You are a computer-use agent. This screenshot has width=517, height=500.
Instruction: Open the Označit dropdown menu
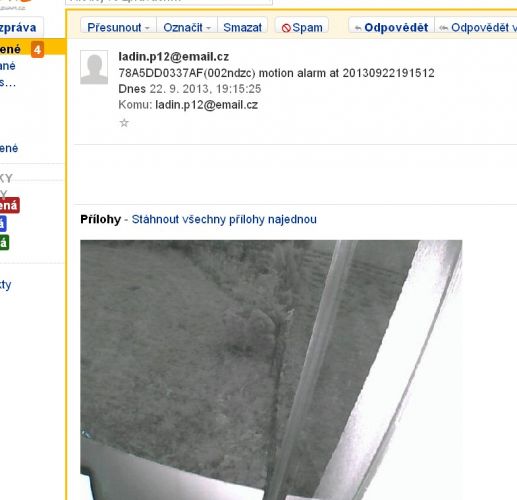(187, 27)
